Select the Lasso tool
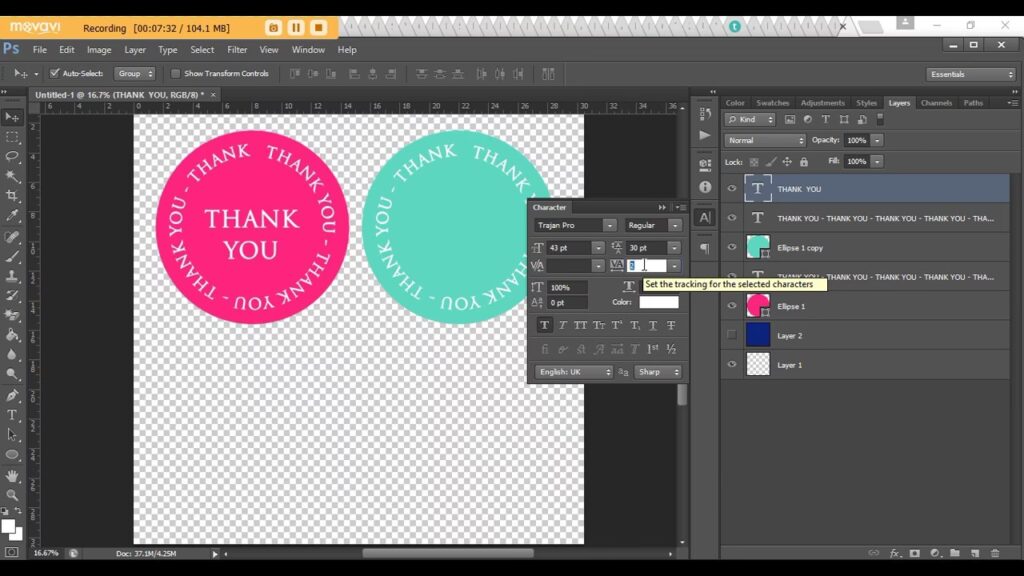Viewport: 1024px width, 576px height. (x=12, y=157)
